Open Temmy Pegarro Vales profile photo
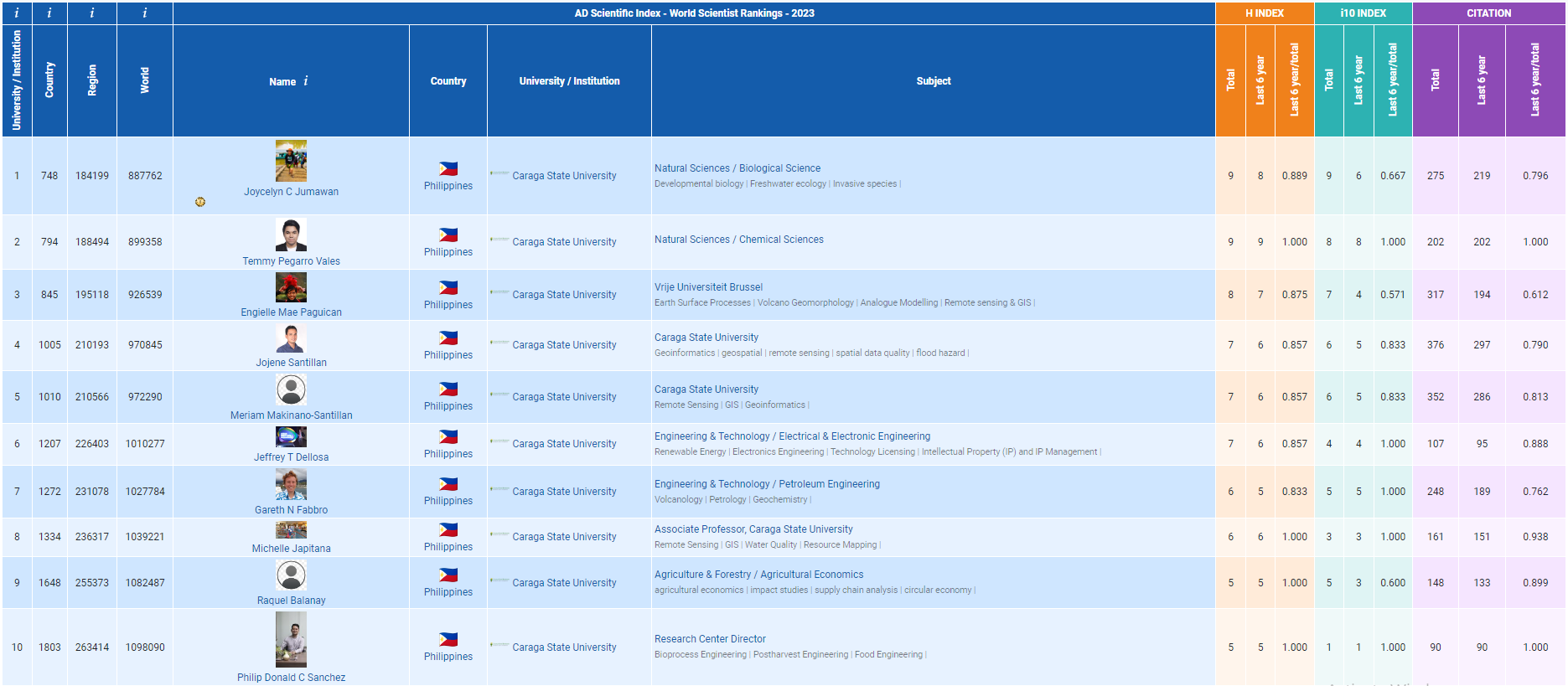 click(292, 235)
